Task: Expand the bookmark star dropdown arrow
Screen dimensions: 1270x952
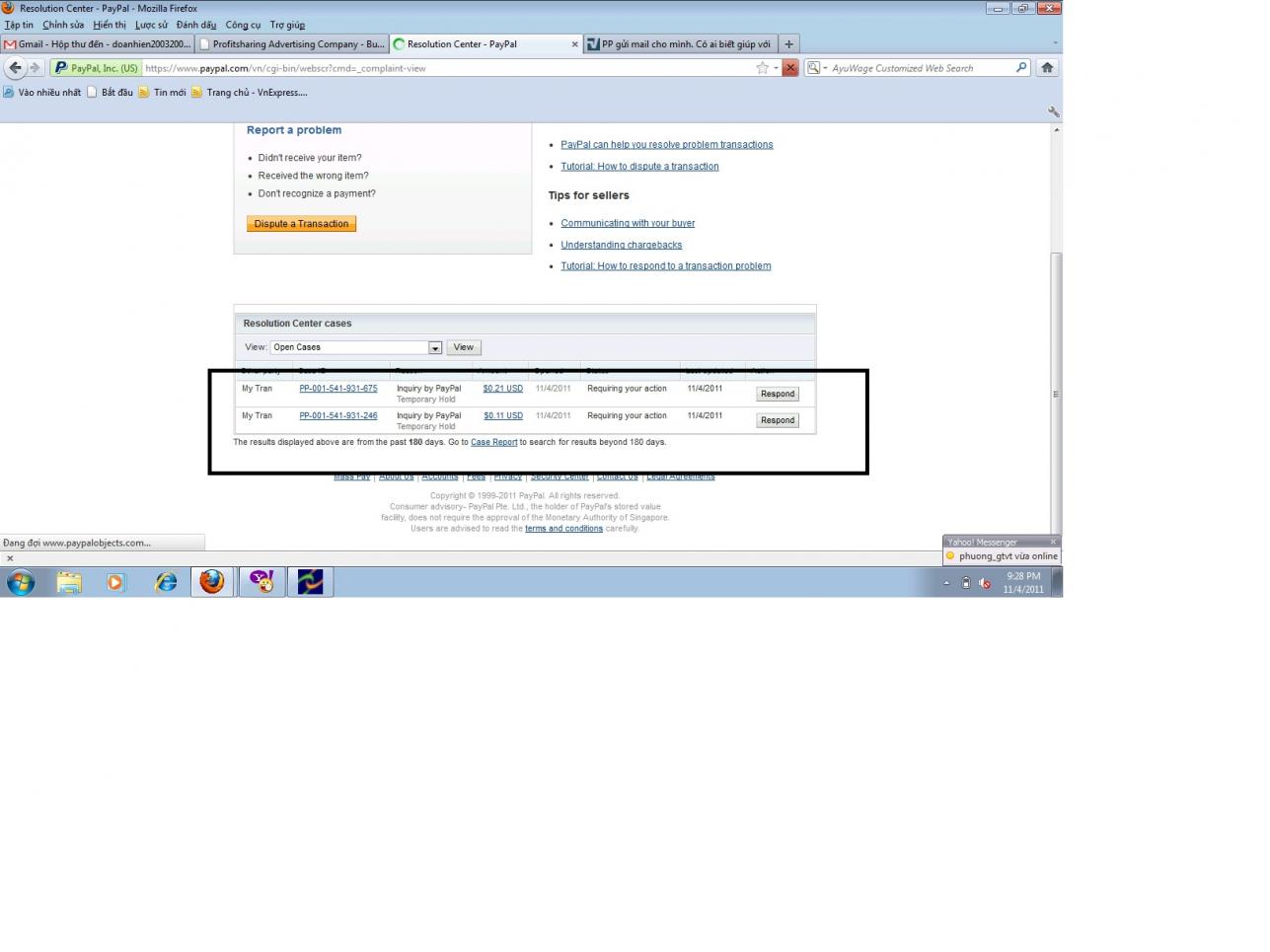Action: (x=776, y=68)
